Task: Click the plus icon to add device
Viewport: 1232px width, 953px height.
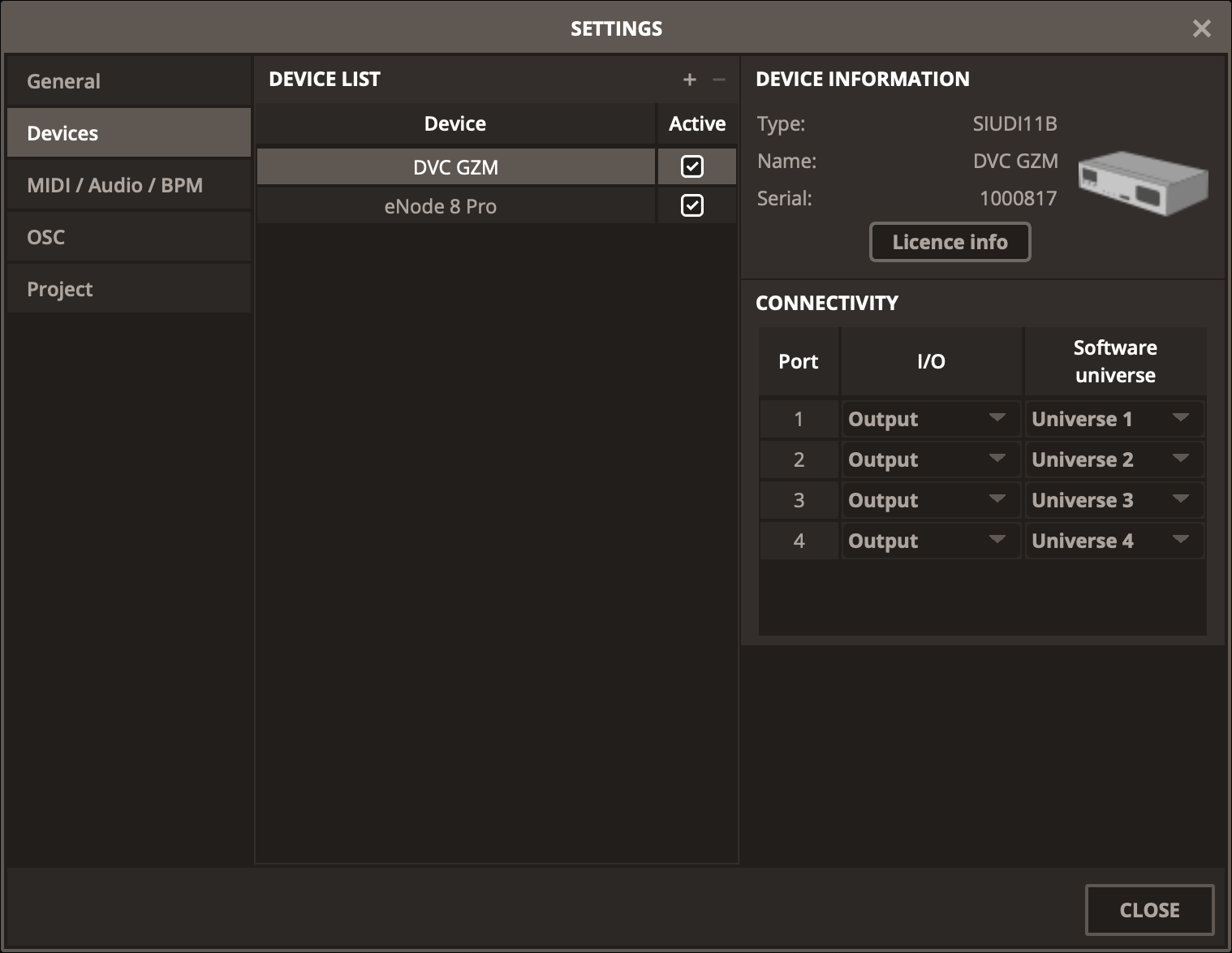Action: tap(690, 80)
